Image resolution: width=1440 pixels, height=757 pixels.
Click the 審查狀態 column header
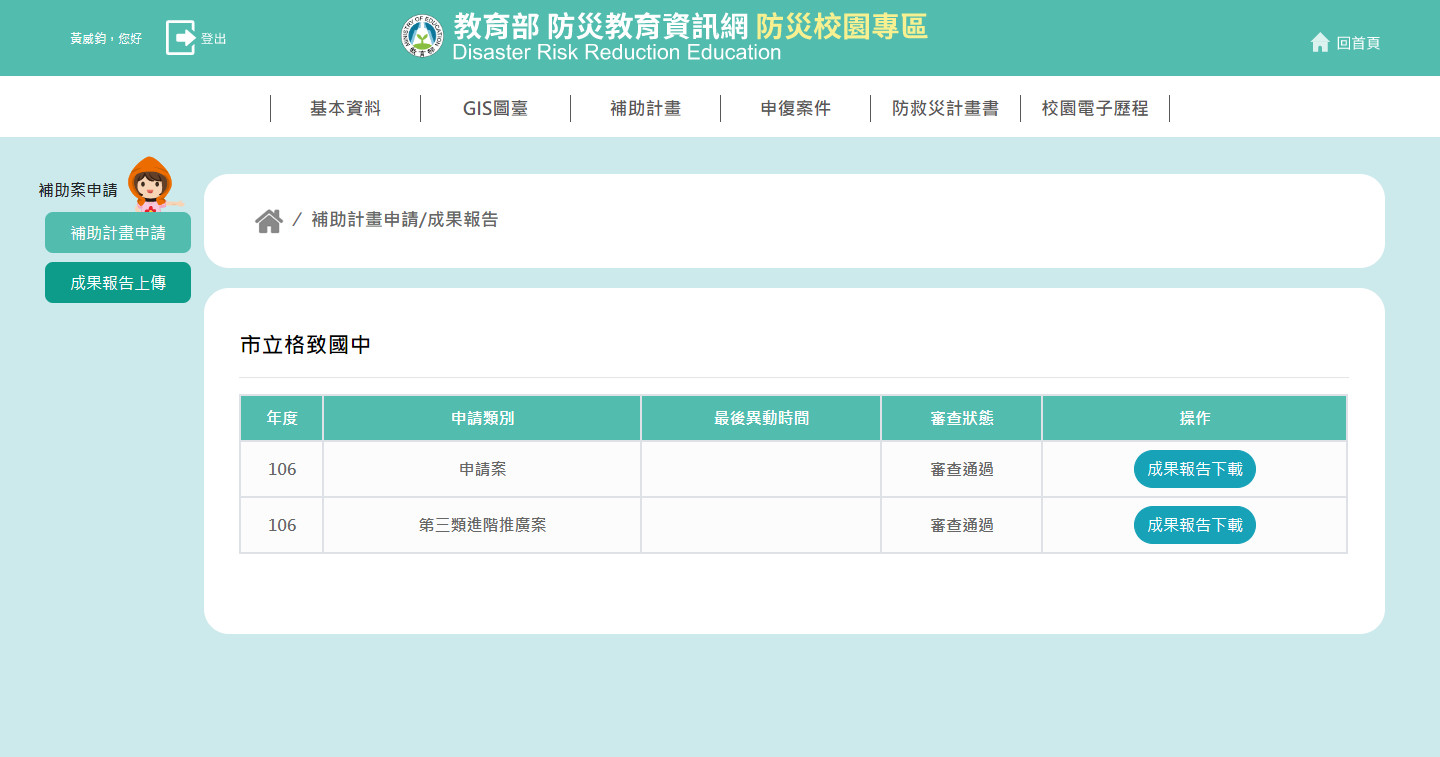961,418
